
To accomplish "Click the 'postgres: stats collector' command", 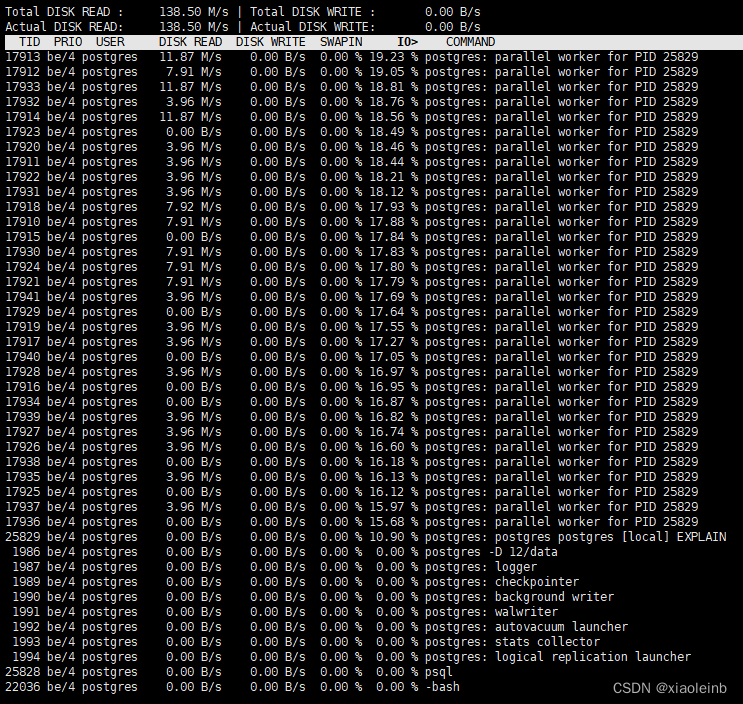I will pos(512,642).
